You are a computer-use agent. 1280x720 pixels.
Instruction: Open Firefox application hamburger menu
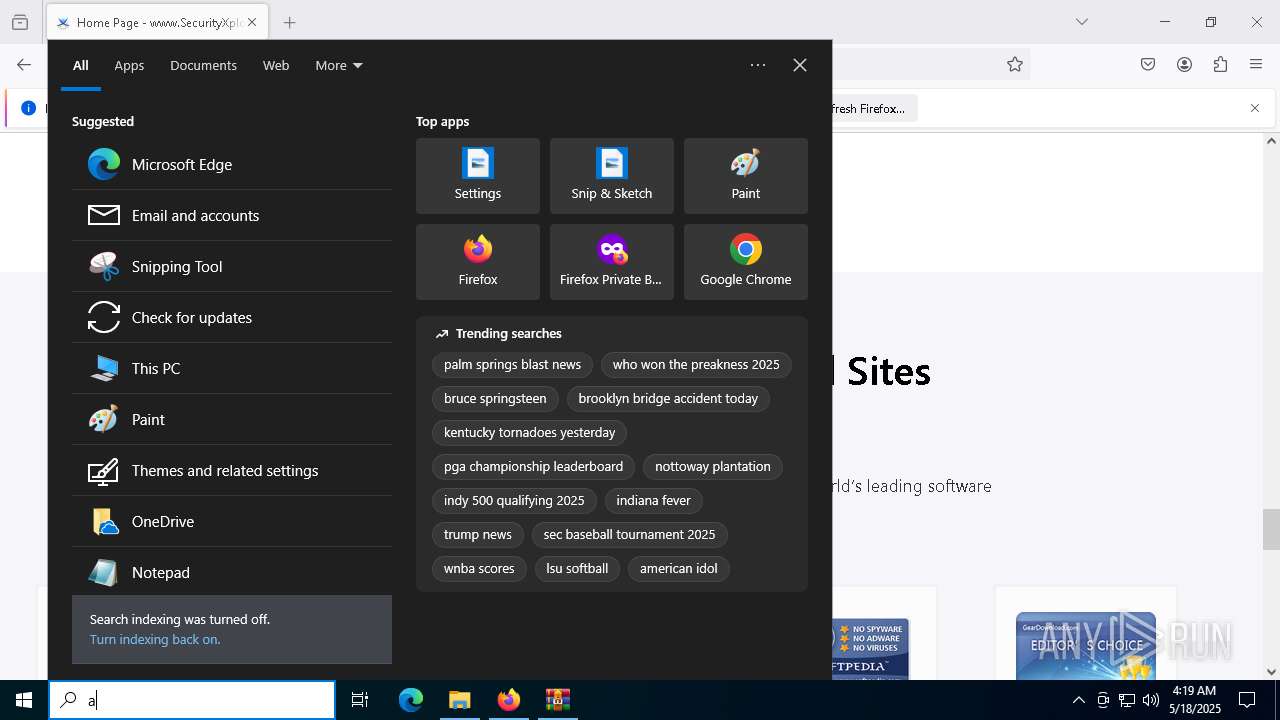(1256, 64)
